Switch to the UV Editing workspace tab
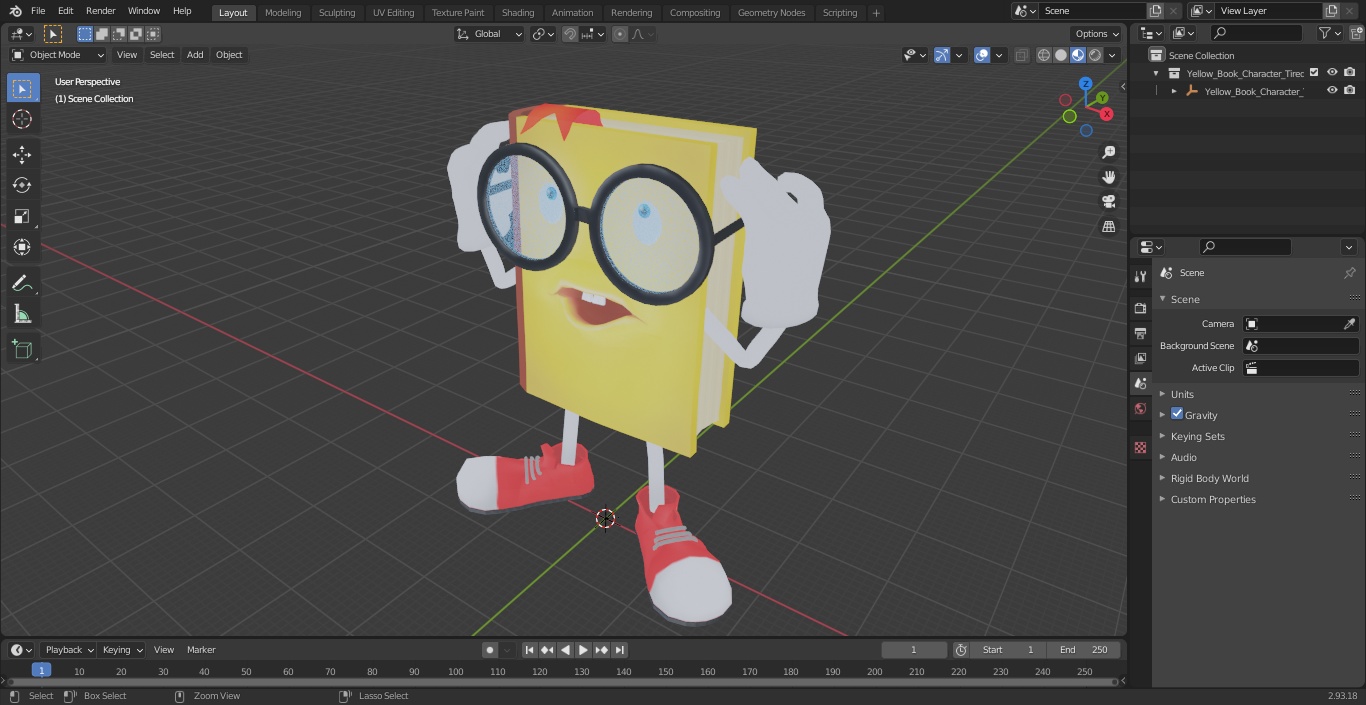Image resolution: width=1366 pixels, height=705 pixels. coord(393,13)
